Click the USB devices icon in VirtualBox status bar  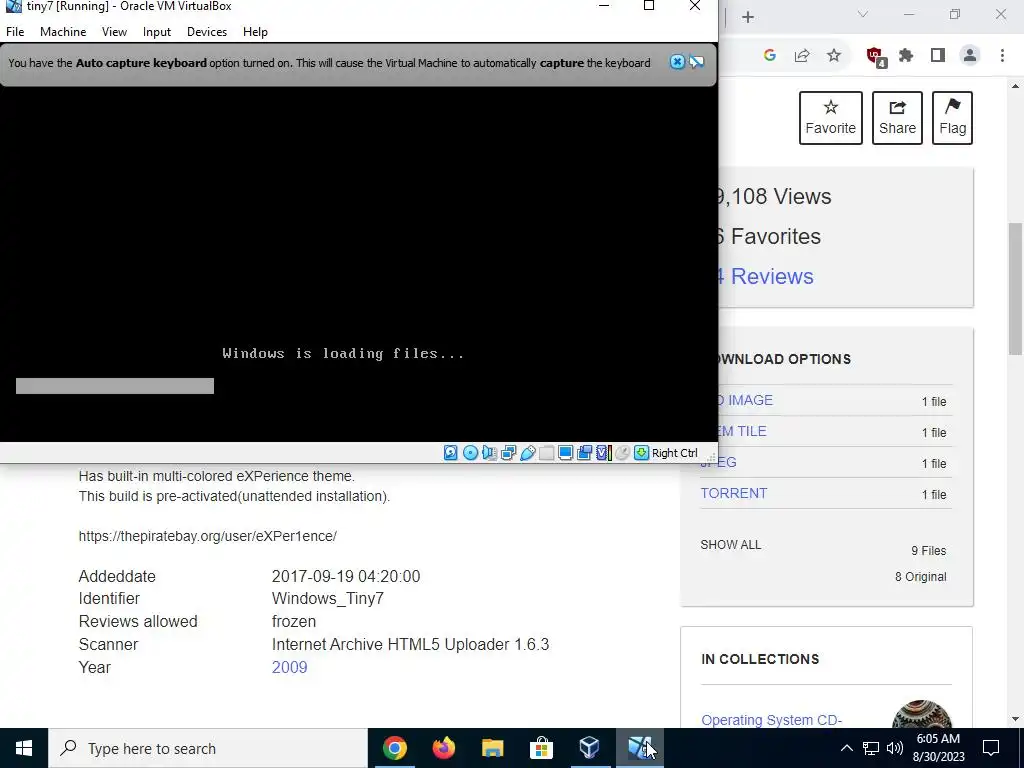(x=528, y=453)
